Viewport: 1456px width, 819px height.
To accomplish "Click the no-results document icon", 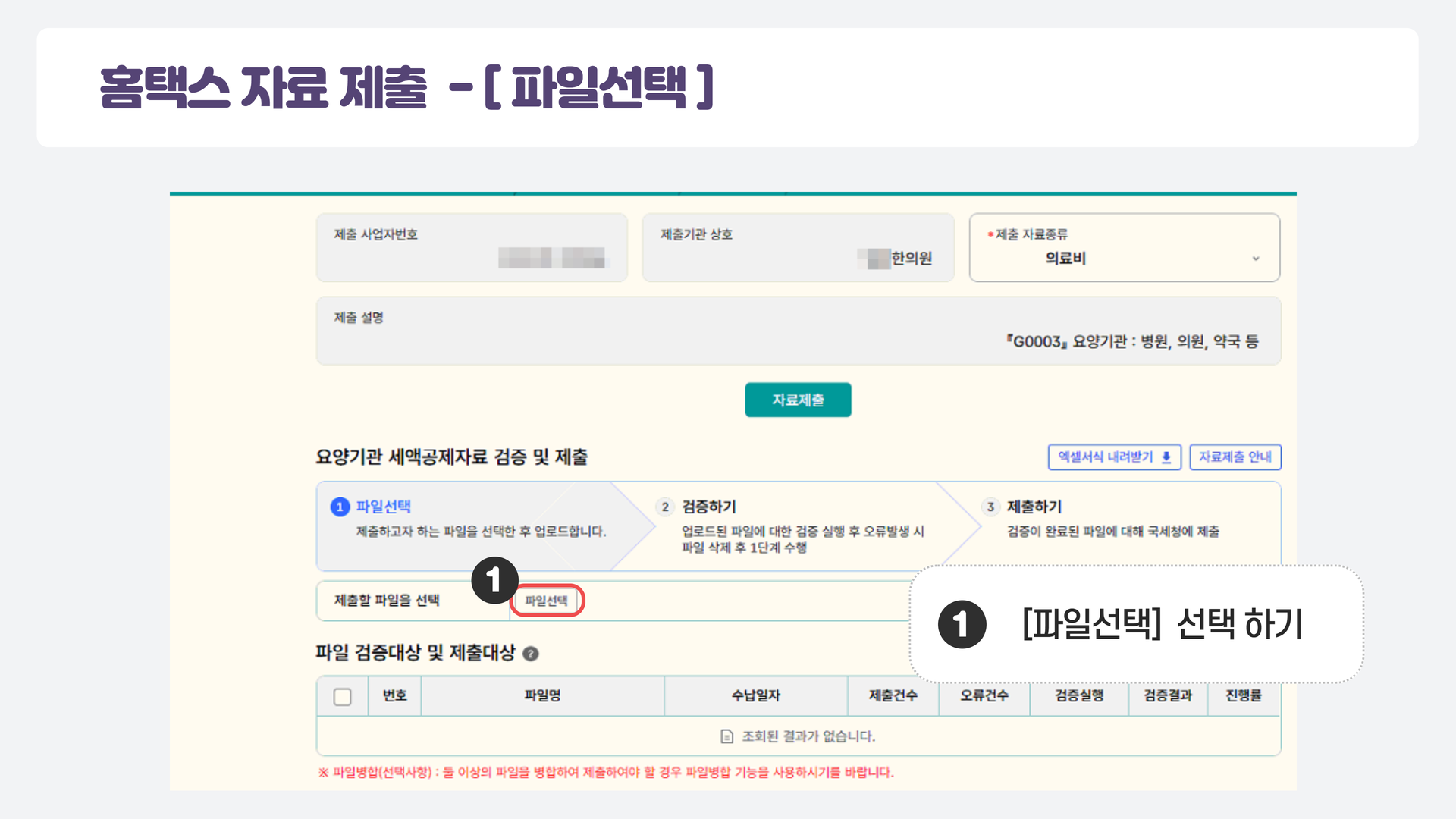I will (x=726, y=736).
